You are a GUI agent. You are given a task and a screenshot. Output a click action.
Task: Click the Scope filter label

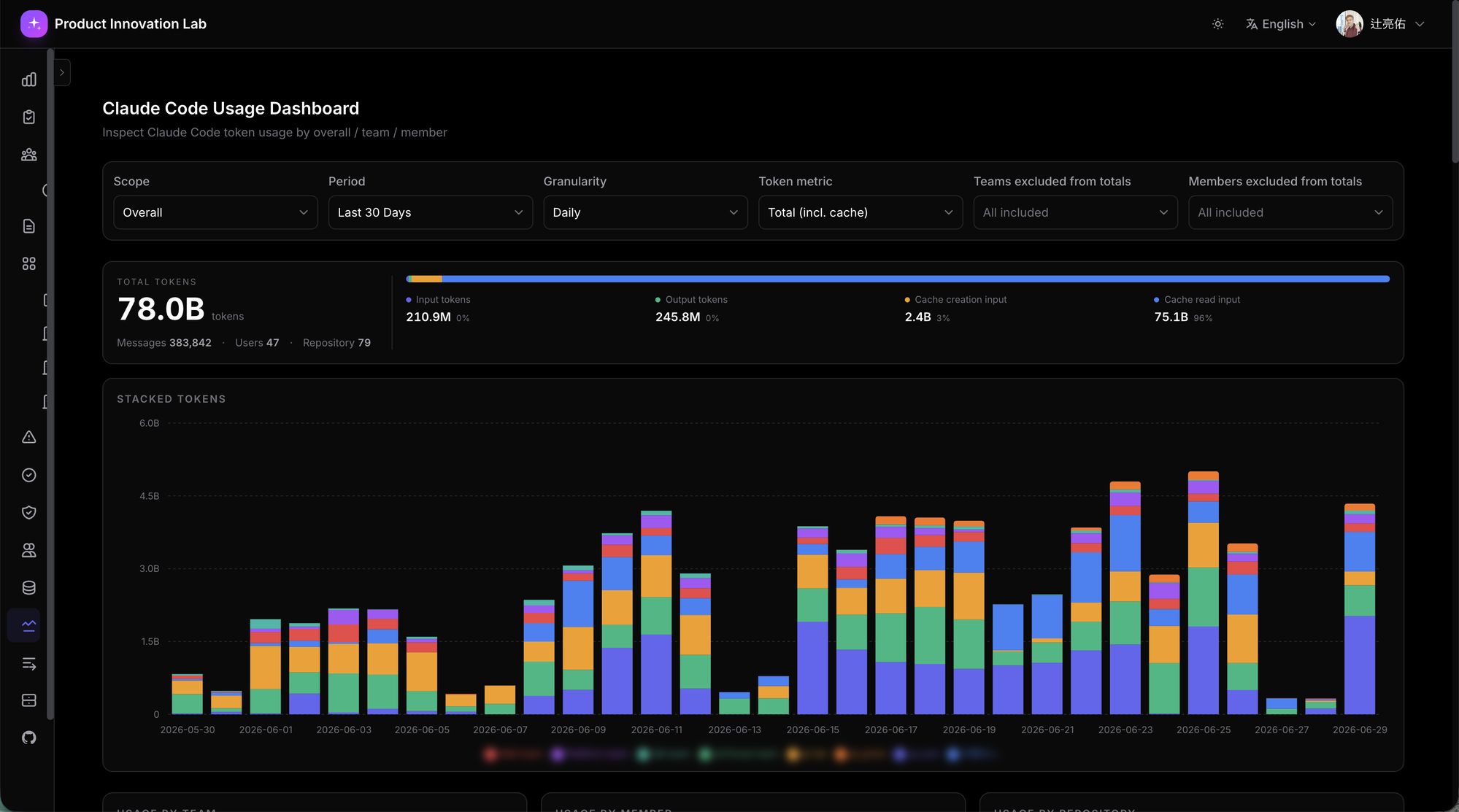pos(131,182)
